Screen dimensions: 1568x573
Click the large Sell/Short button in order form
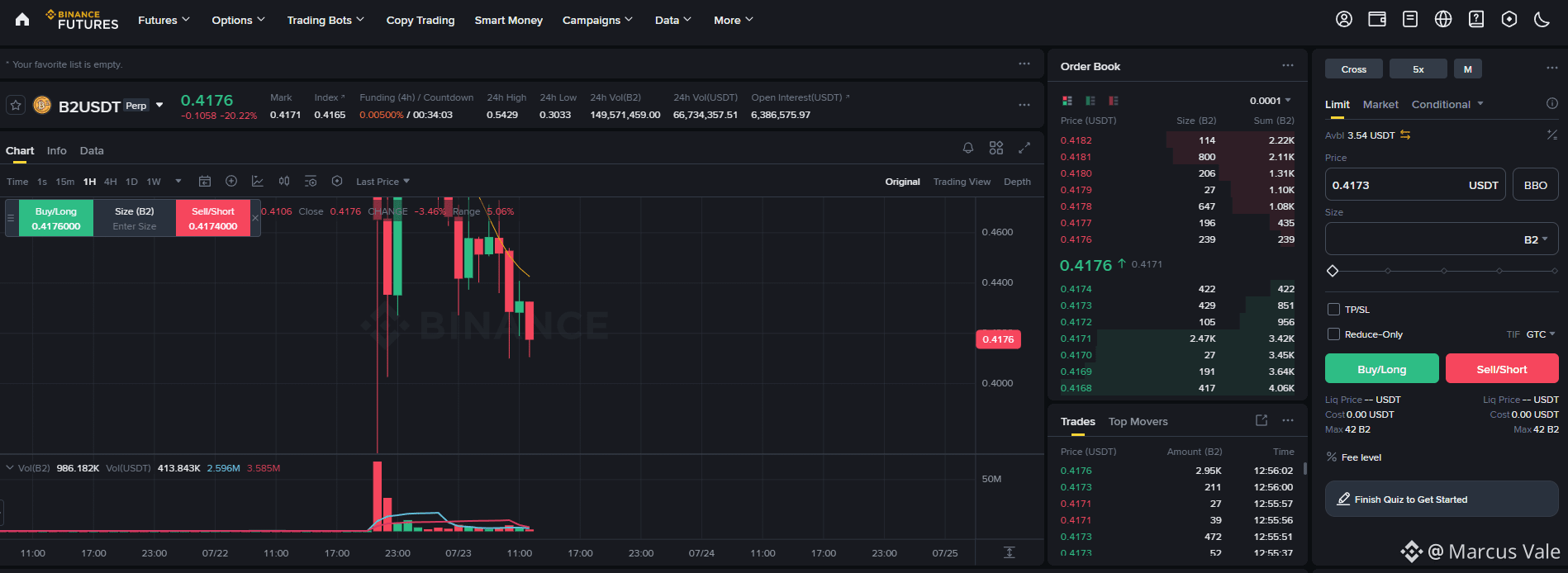pyautogui.click(x=1502, y=369)
